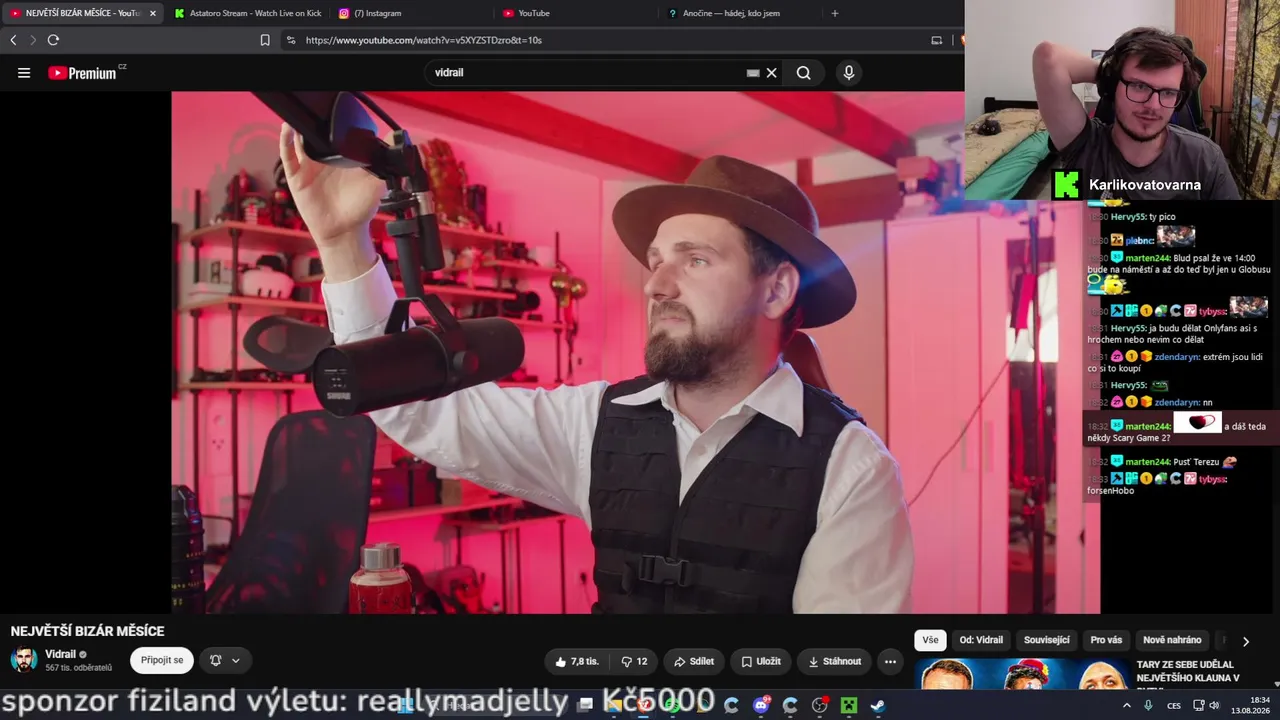
Task: Download the video with Stáhnout
Action: (834, 661)
